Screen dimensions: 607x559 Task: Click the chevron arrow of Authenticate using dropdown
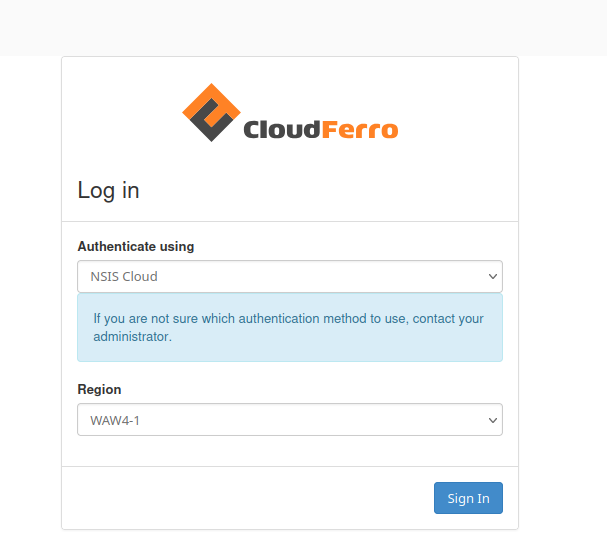(x=492, y=276)
